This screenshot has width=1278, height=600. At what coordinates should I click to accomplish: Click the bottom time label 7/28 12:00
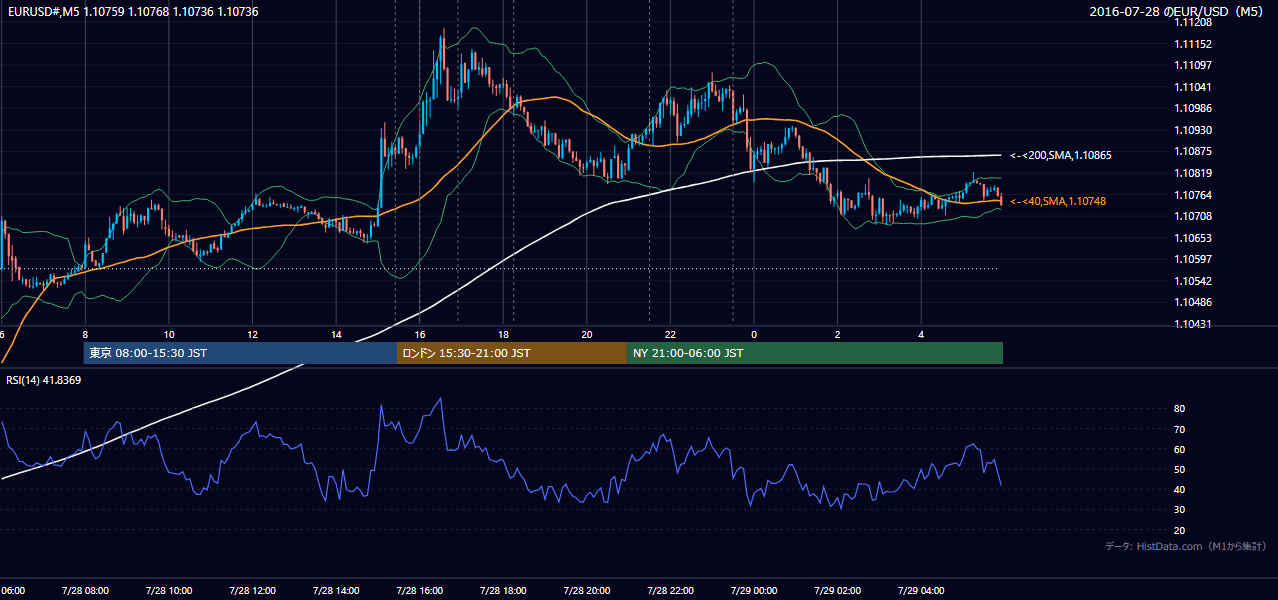[252, 590]
